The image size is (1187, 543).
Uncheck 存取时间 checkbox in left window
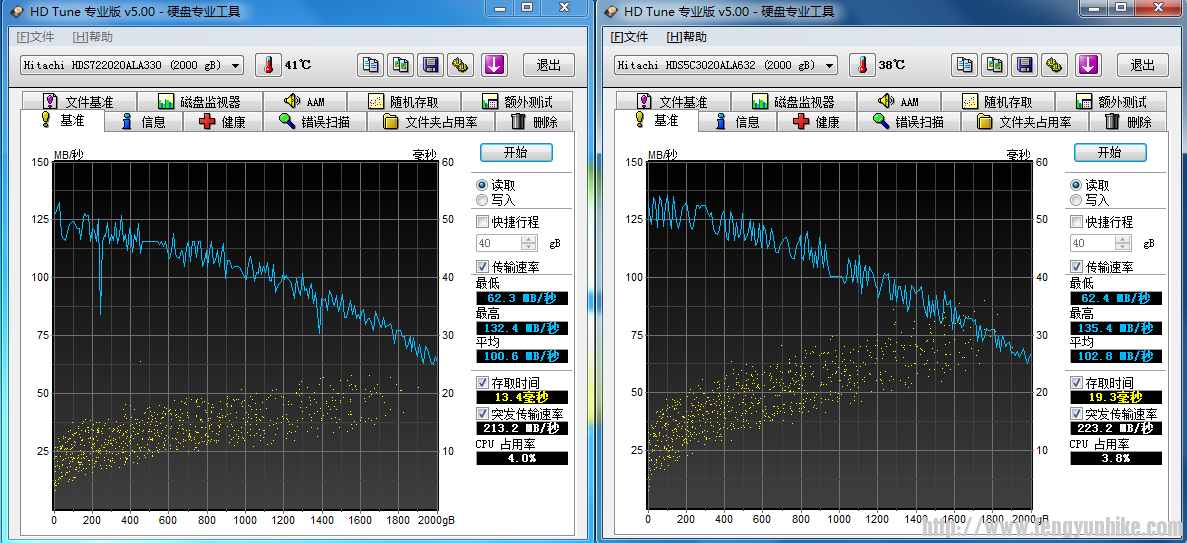483,383
